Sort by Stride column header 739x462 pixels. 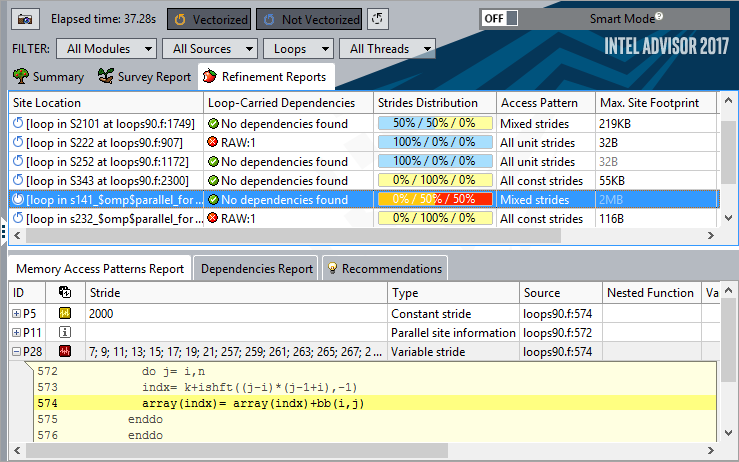click(x=236, y=293)
